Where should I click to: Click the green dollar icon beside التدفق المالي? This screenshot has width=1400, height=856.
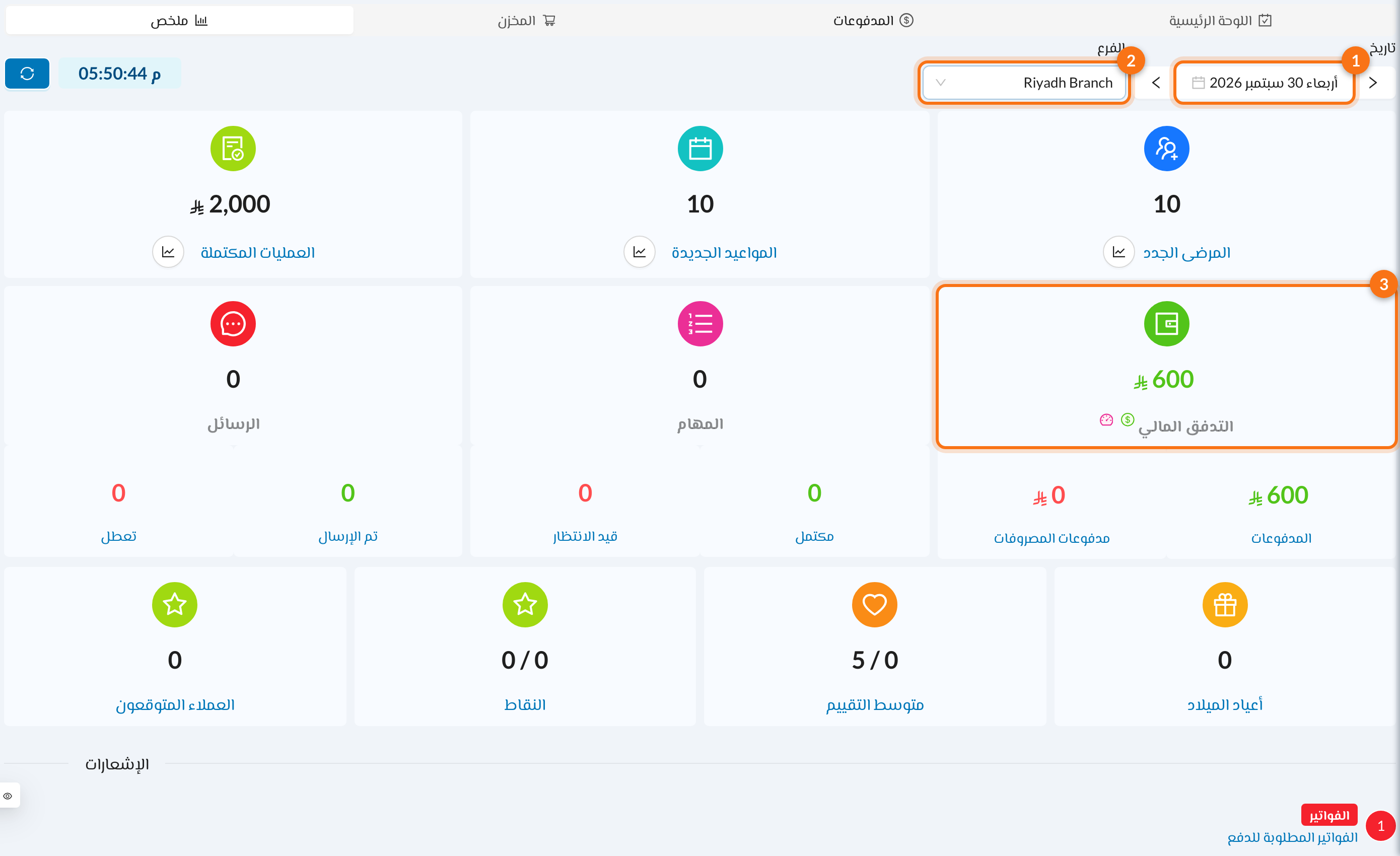click(x=1127, y=420)
